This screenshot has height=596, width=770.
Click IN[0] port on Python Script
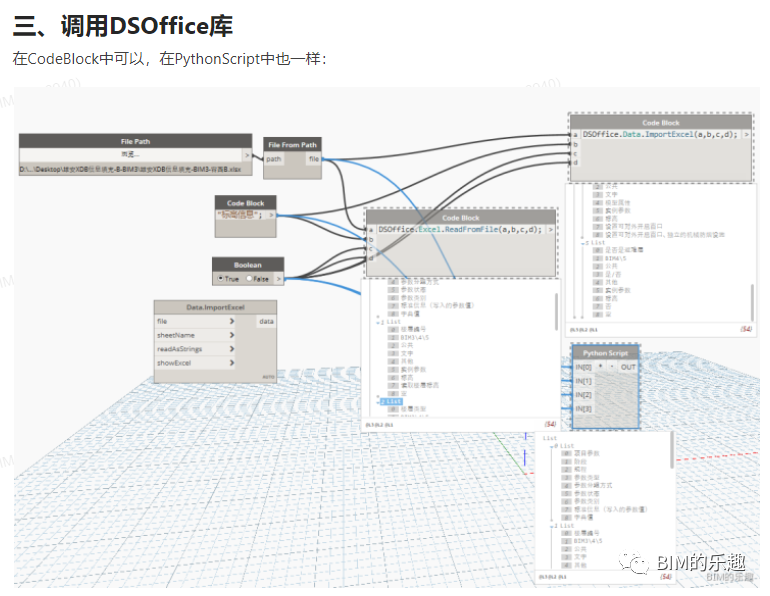click(x=583, y=367)
